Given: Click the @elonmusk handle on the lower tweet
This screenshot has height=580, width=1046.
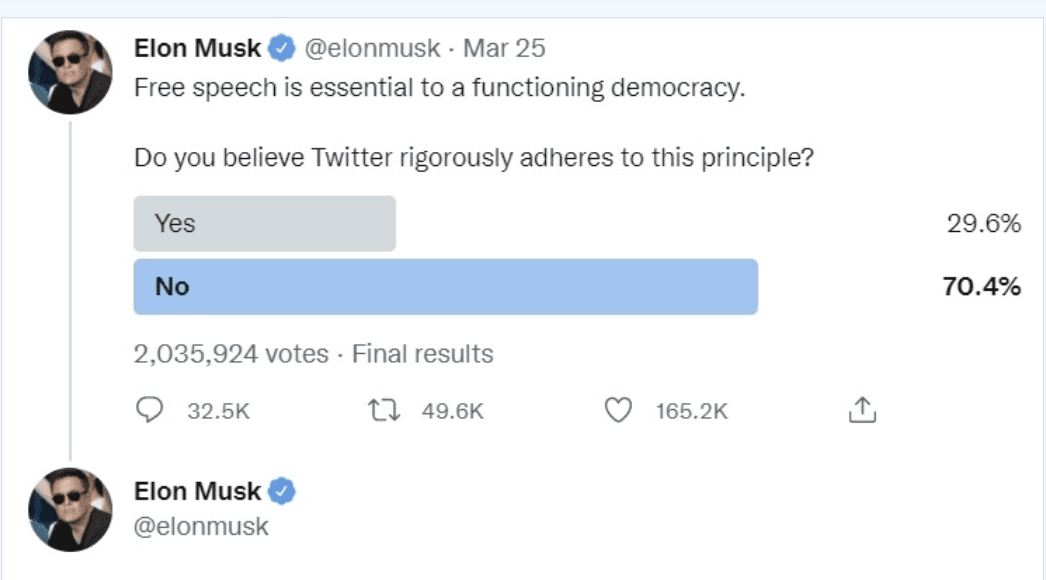Looking at the screenshot, I should (201, 526).
